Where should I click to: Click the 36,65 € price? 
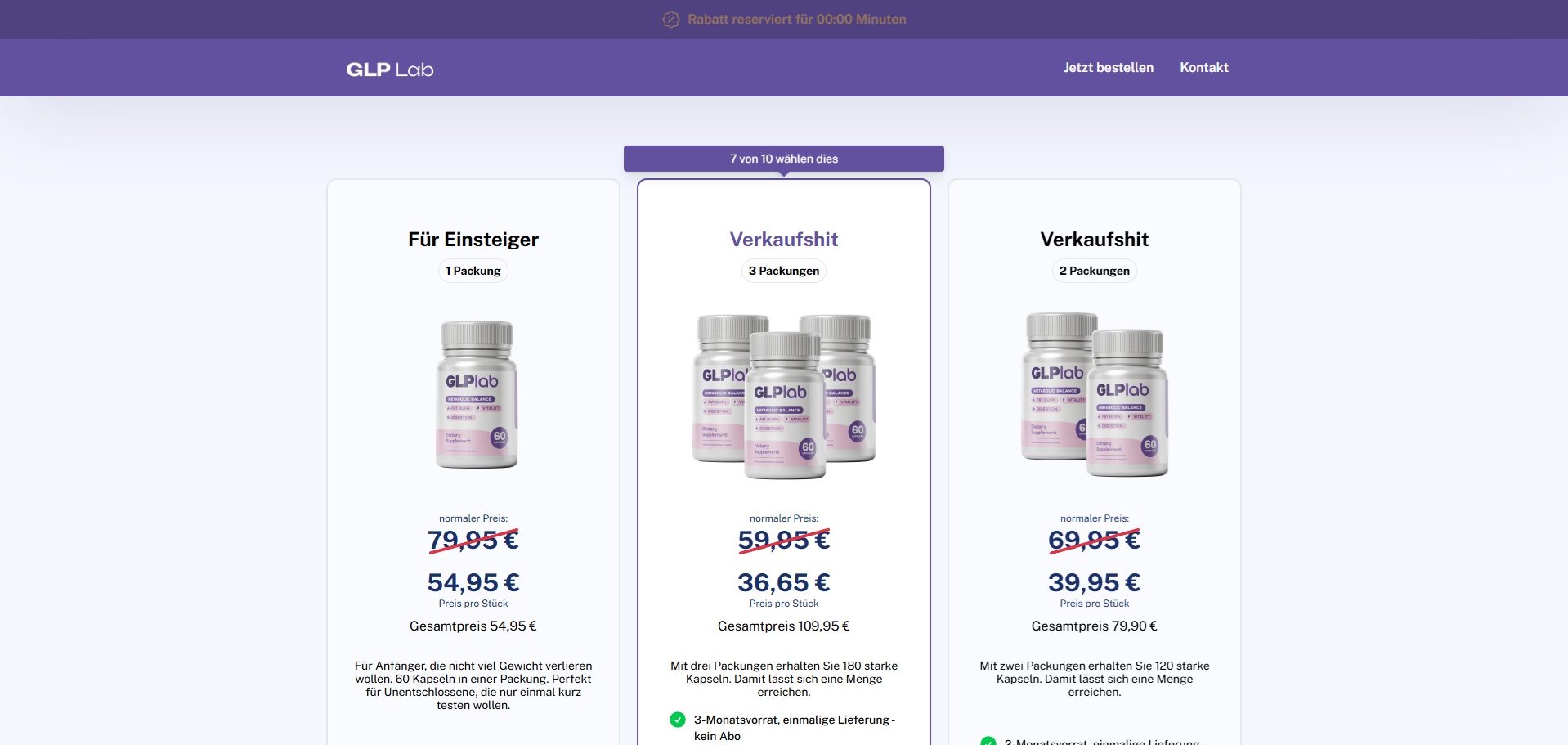(x=784, y=582)
